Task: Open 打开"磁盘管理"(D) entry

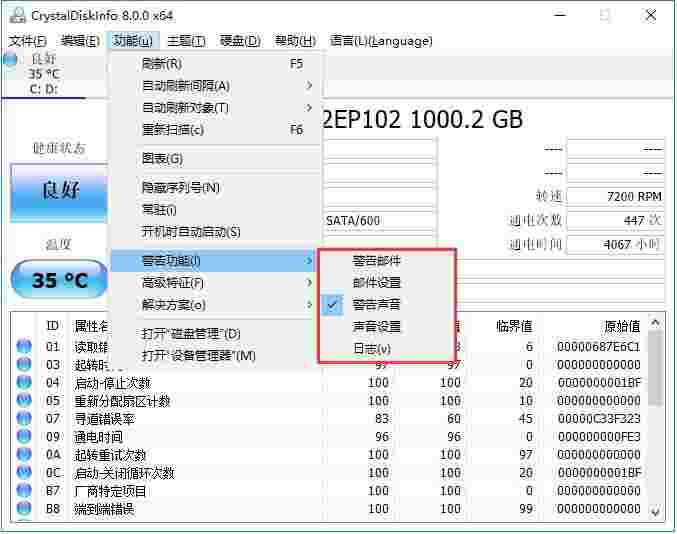Action: [x=216, y=334]
